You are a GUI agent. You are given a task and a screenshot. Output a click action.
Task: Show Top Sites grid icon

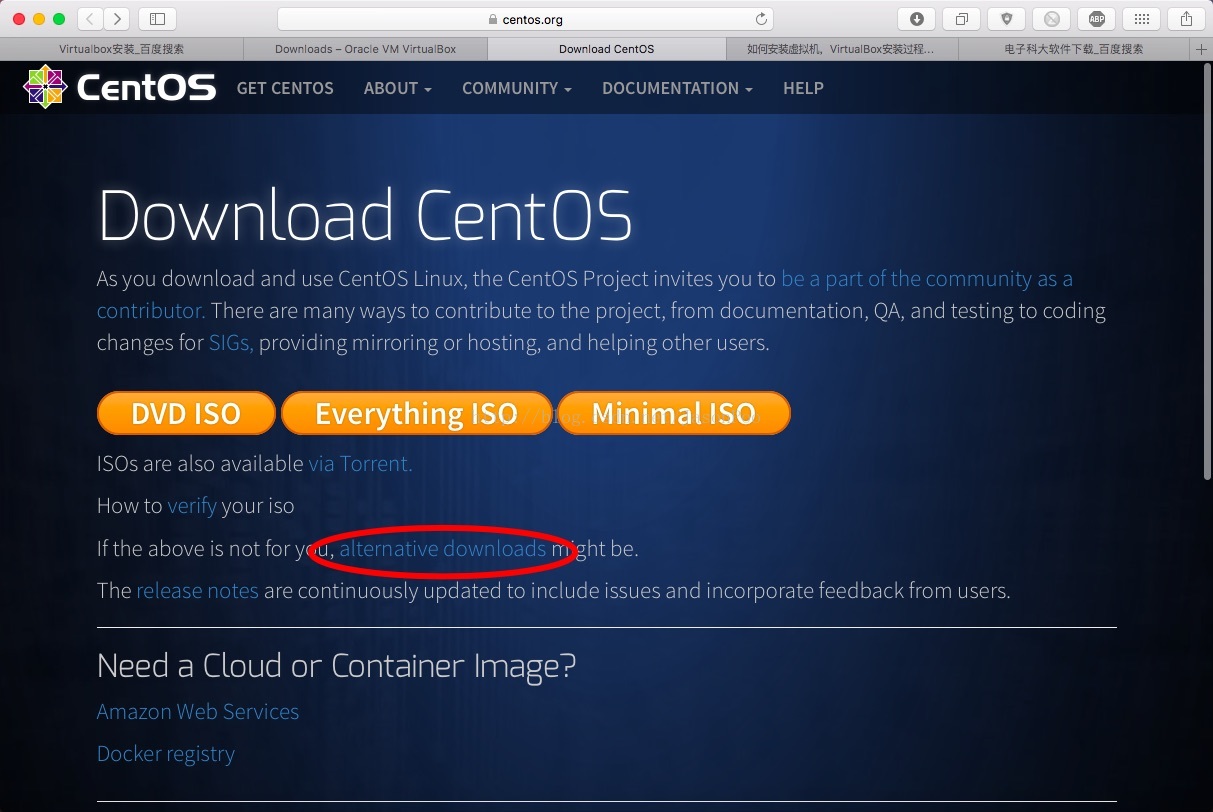pyautogui.click(x=1141, y=18)
